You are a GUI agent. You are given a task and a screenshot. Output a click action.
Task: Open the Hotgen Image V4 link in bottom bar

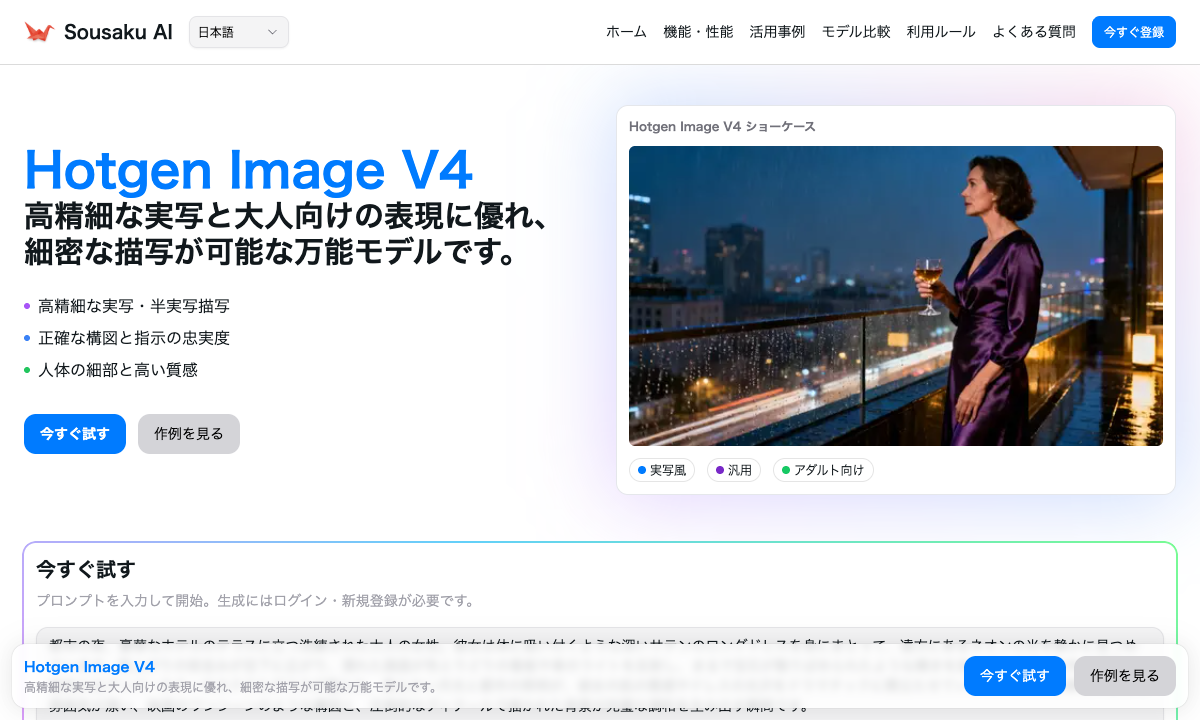pos(89,666)
